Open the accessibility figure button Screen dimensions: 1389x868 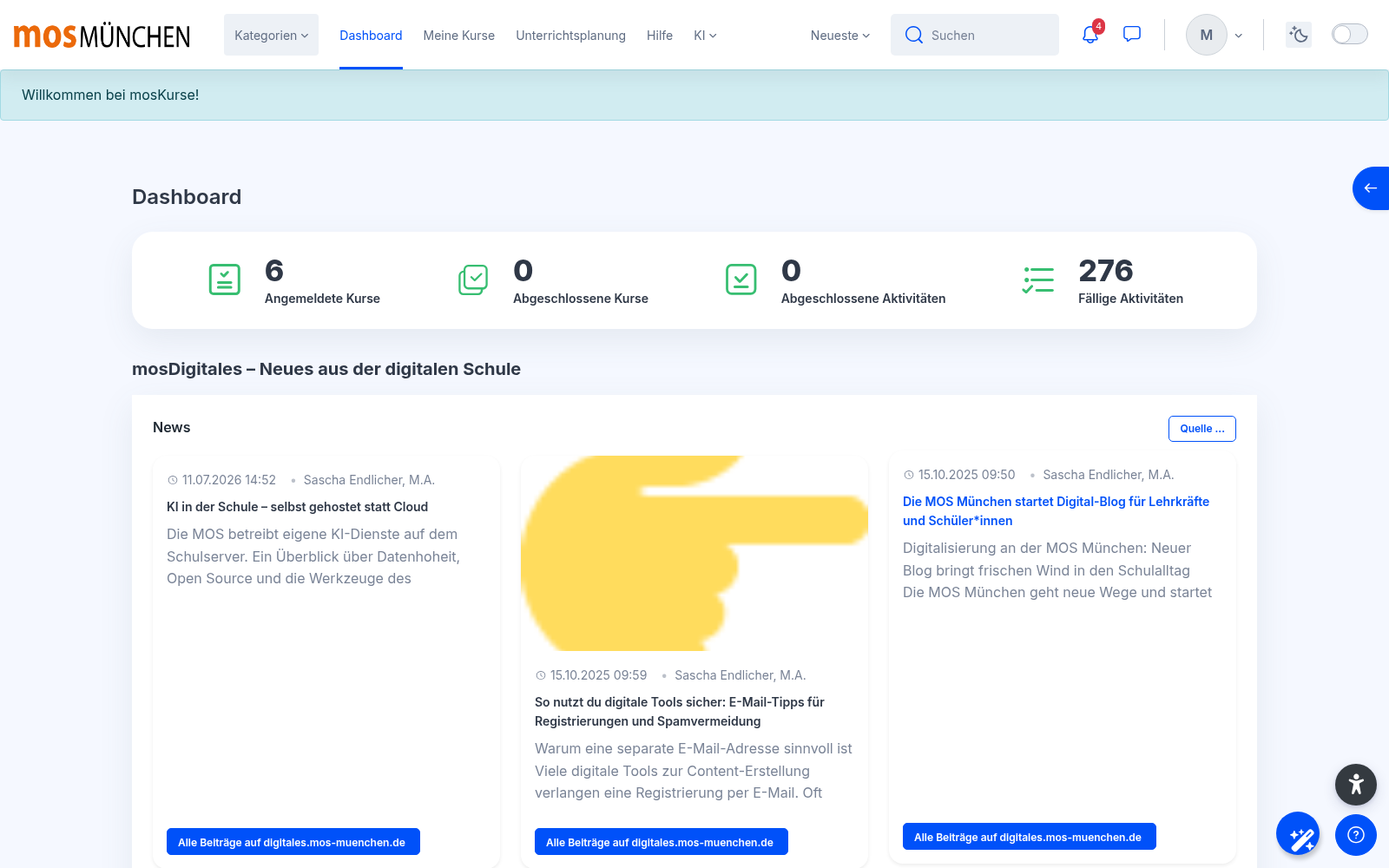pos(1356,785)
